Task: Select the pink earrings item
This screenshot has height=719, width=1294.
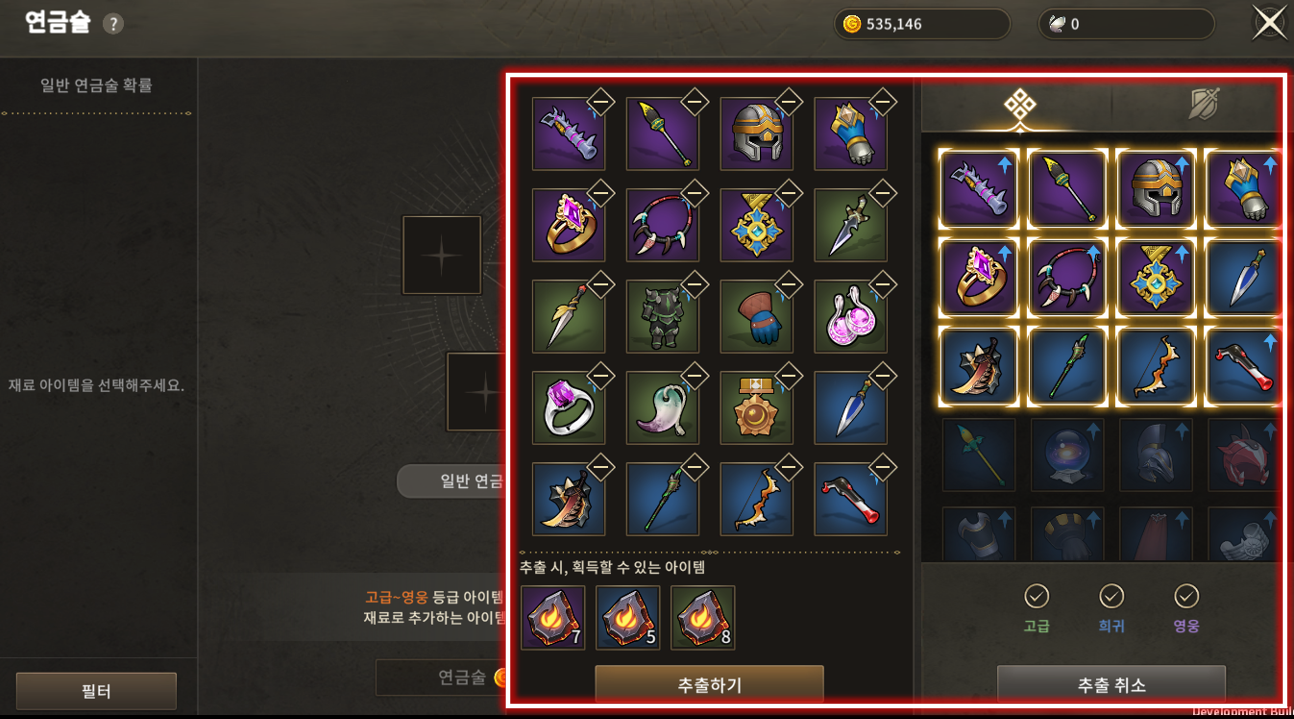Action: 850,318
